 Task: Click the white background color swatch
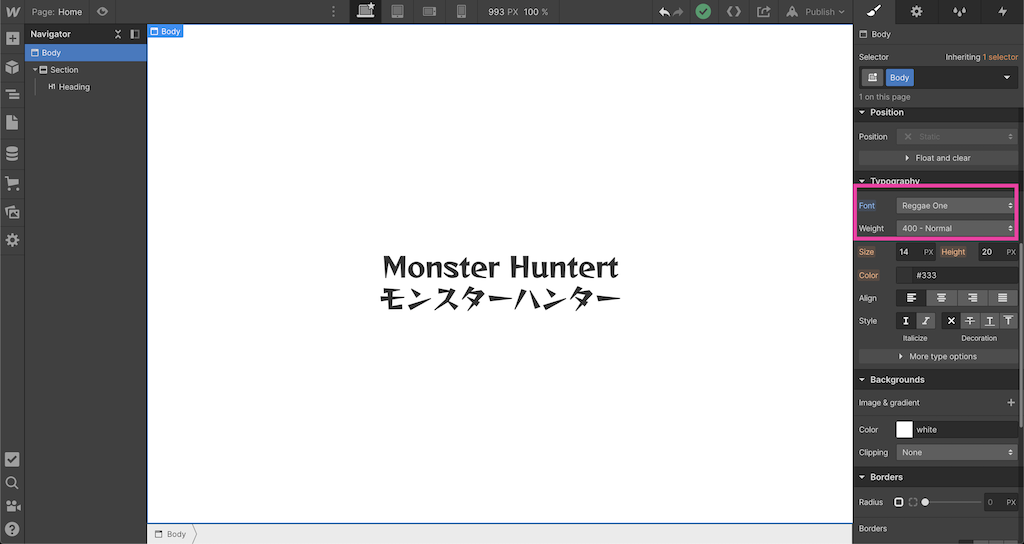pos(904,430)
